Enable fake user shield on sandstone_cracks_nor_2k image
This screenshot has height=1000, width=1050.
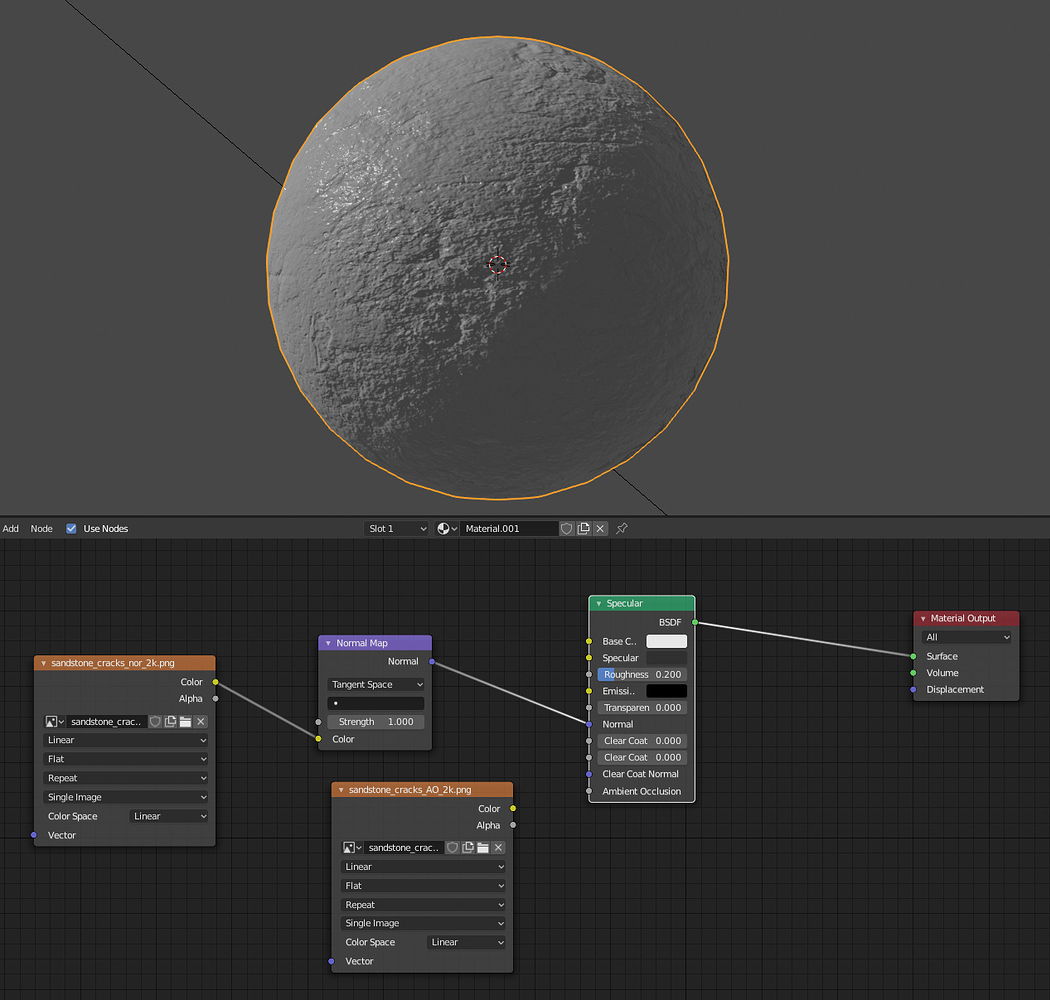click(x=155, y=721)
